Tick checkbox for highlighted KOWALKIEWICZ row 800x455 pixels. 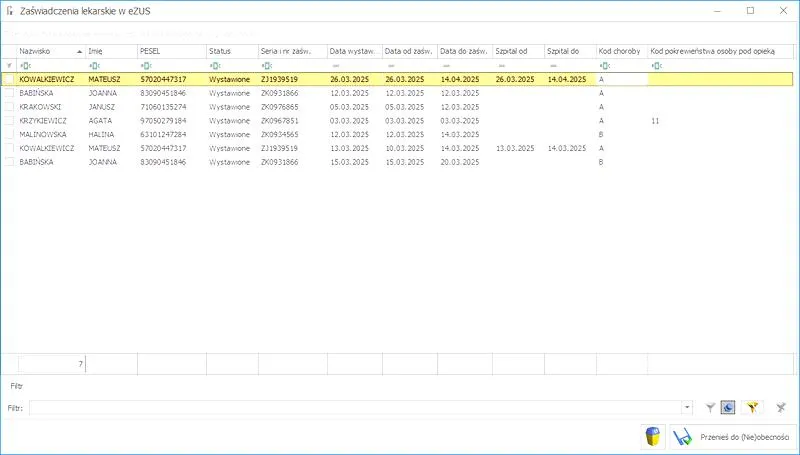click(x=9, y=79)
